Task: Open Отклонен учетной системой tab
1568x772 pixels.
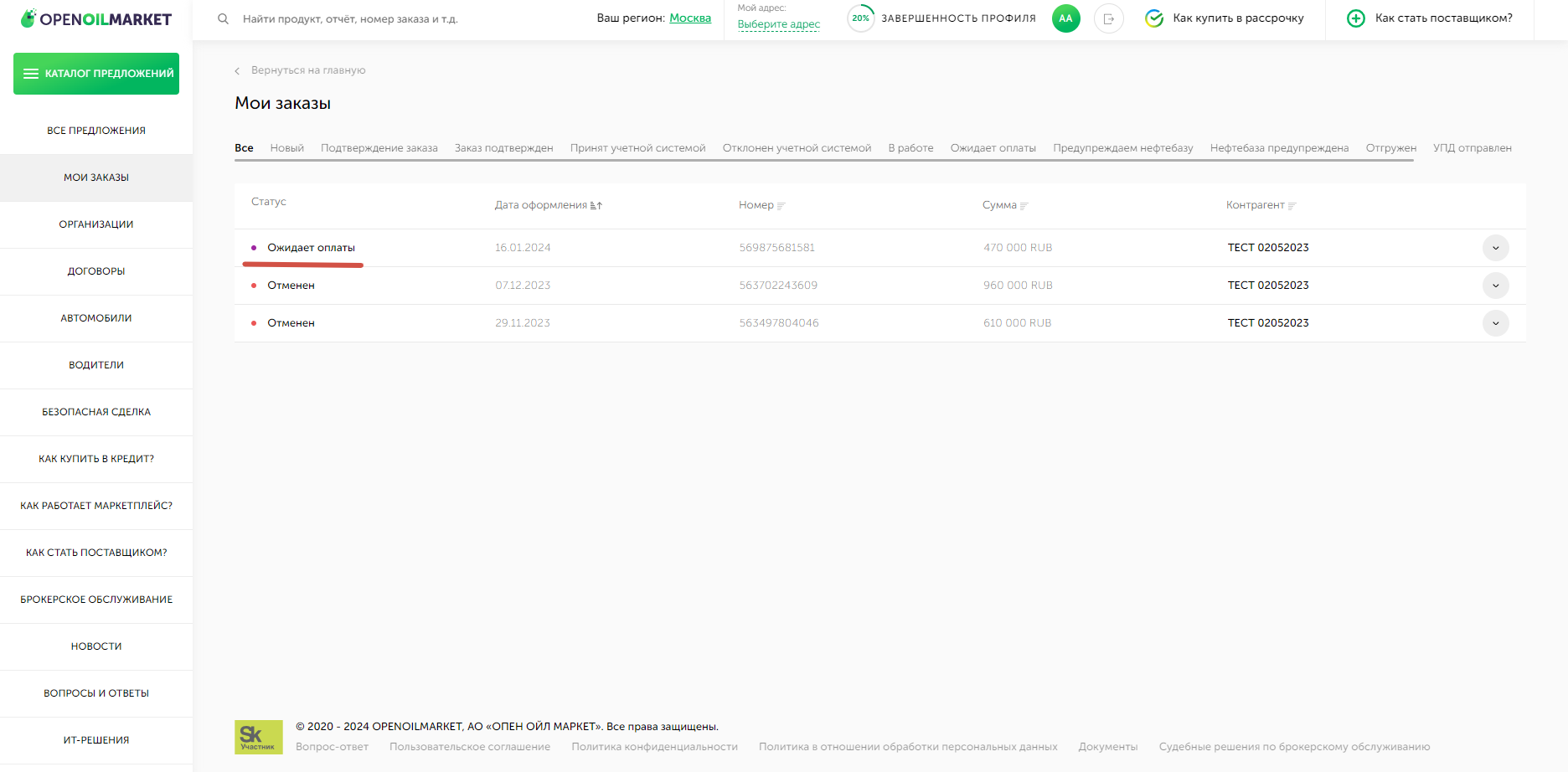Action: pos(797,148)
